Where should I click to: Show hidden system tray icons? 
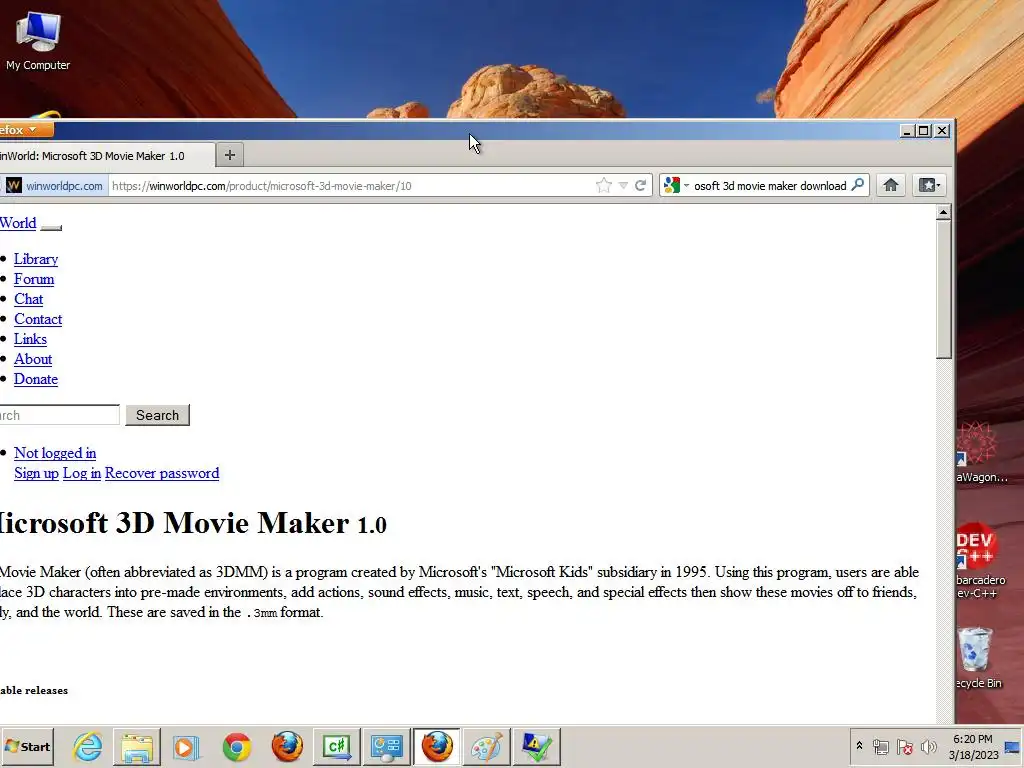tap(859, 746)
